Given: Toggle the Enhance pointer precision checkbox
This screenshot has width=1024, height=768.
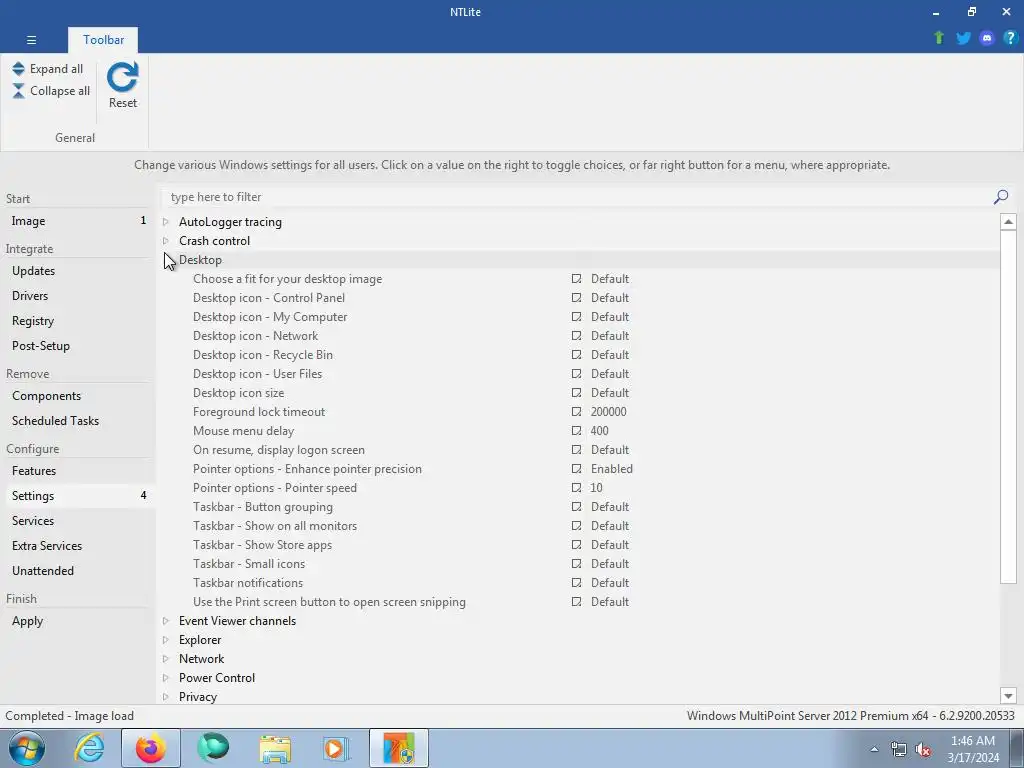Looking at the screenshot, I should click(576, 469).
